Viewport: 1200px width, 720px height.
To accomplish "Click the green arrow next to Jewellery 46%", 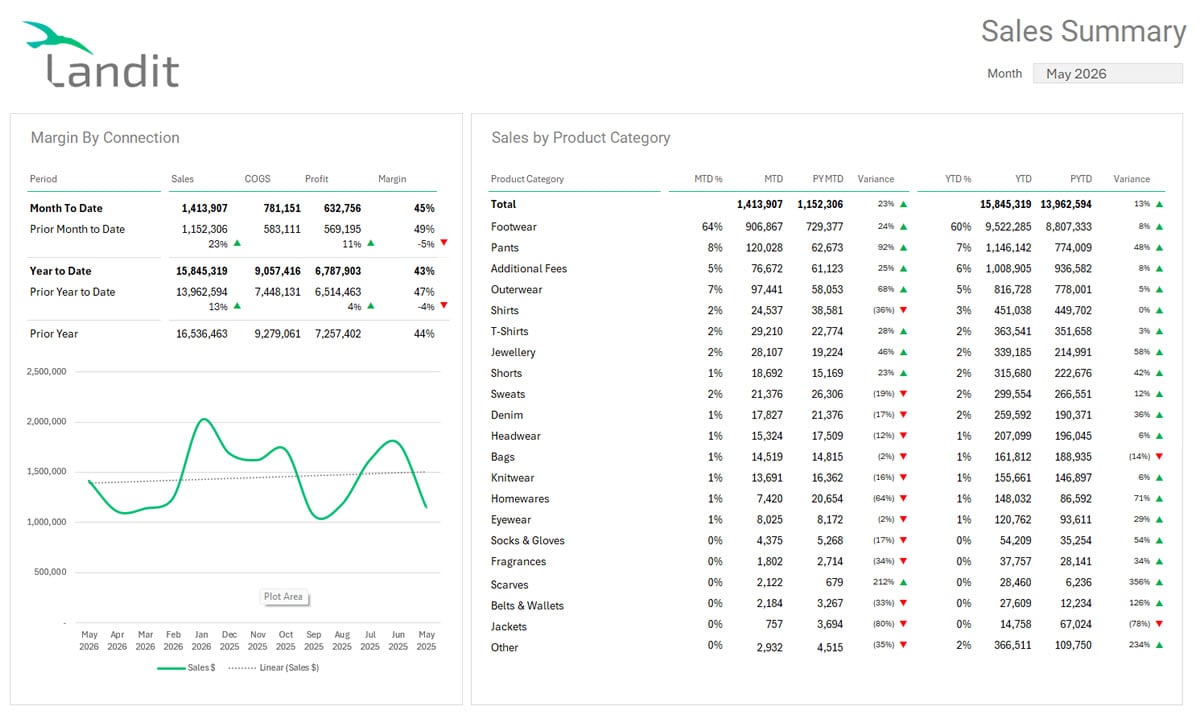I will (x=903, y=353).
